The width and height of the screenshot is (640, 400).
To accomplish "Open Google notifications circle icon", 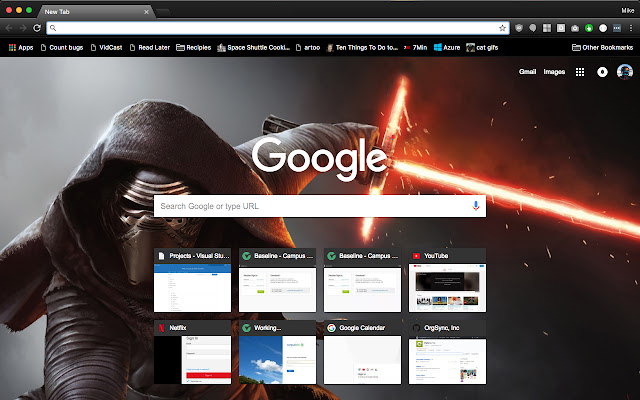I will (x=602, y=72).
